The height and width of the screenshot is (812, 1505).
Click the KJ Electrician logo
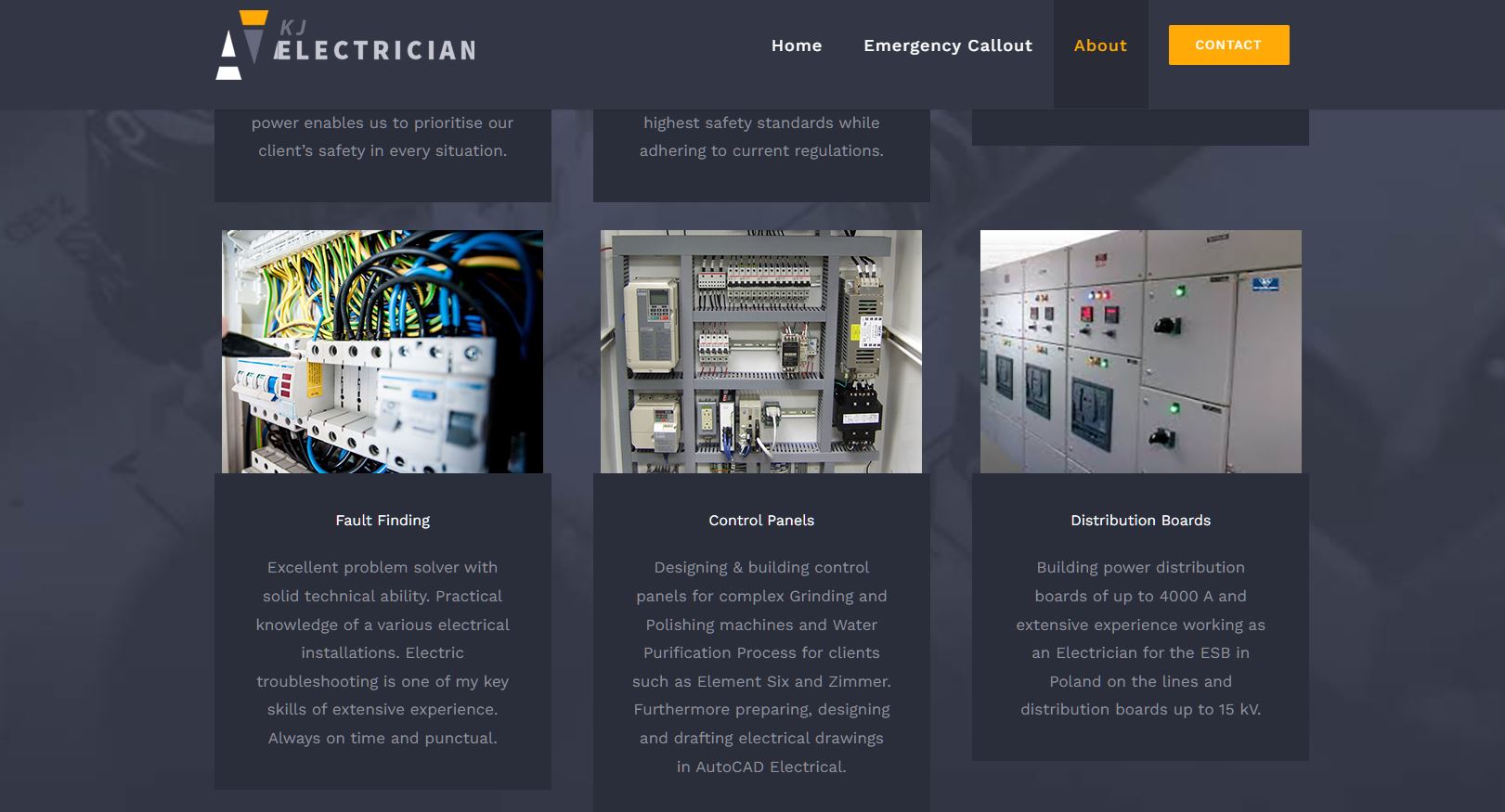(x=345, y=45)
